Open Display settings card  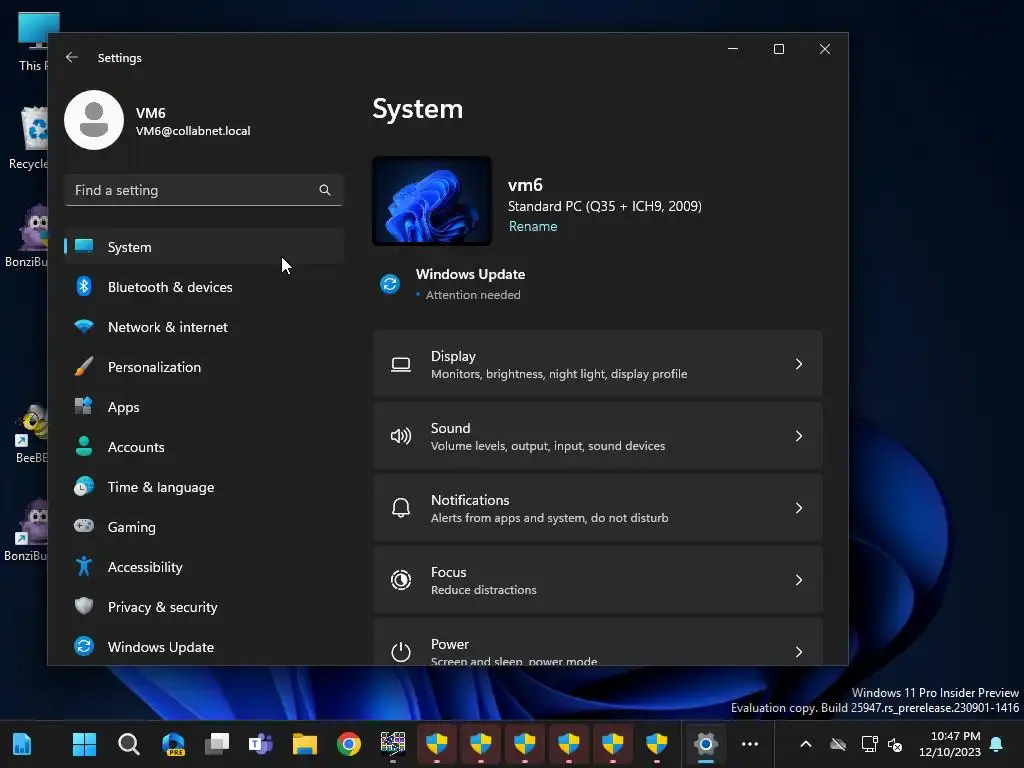598,364
